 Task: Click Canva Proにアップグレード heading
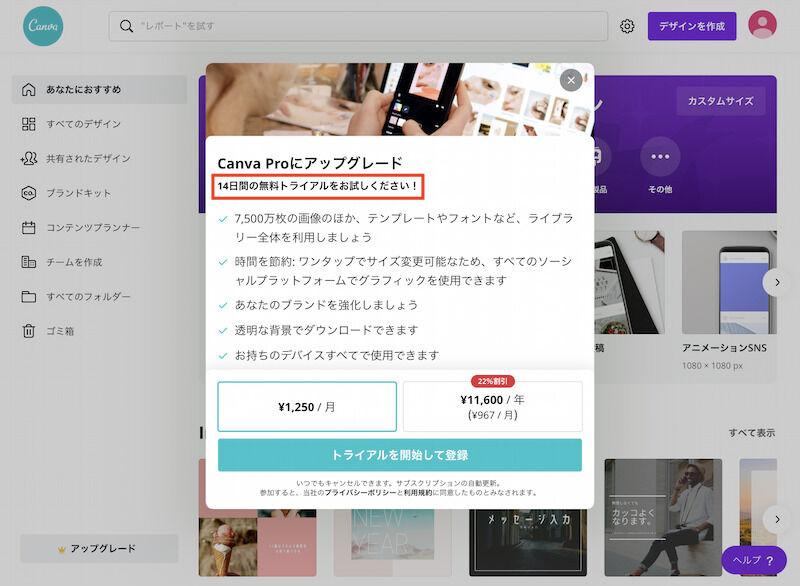(310, 163)
